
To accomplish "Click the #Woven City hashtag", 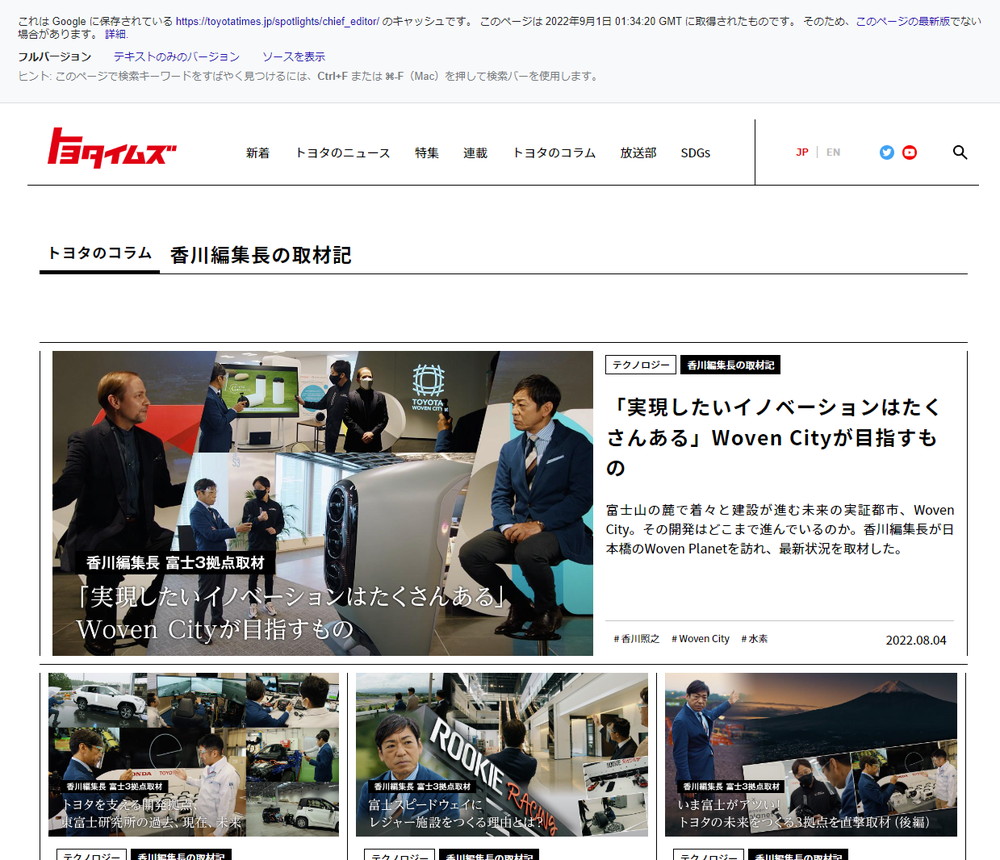I will click(700, 639).
